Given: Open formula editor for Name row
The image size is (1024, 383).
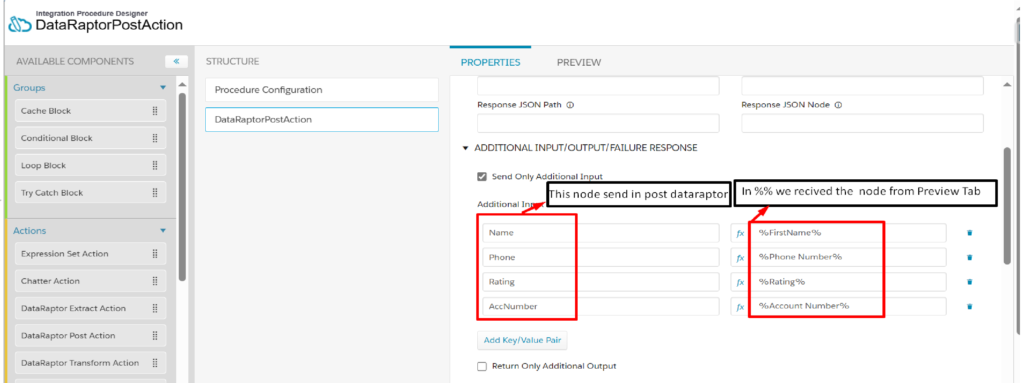Looking at the screenshot, I should click(740, 233).
